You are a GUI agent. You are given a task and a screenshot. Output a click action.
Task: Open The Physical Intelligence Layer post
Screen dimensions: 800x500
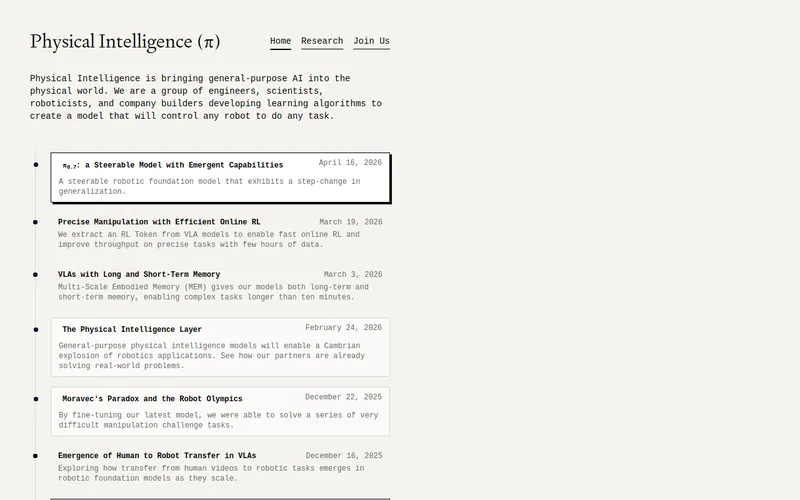click(132, 330)
